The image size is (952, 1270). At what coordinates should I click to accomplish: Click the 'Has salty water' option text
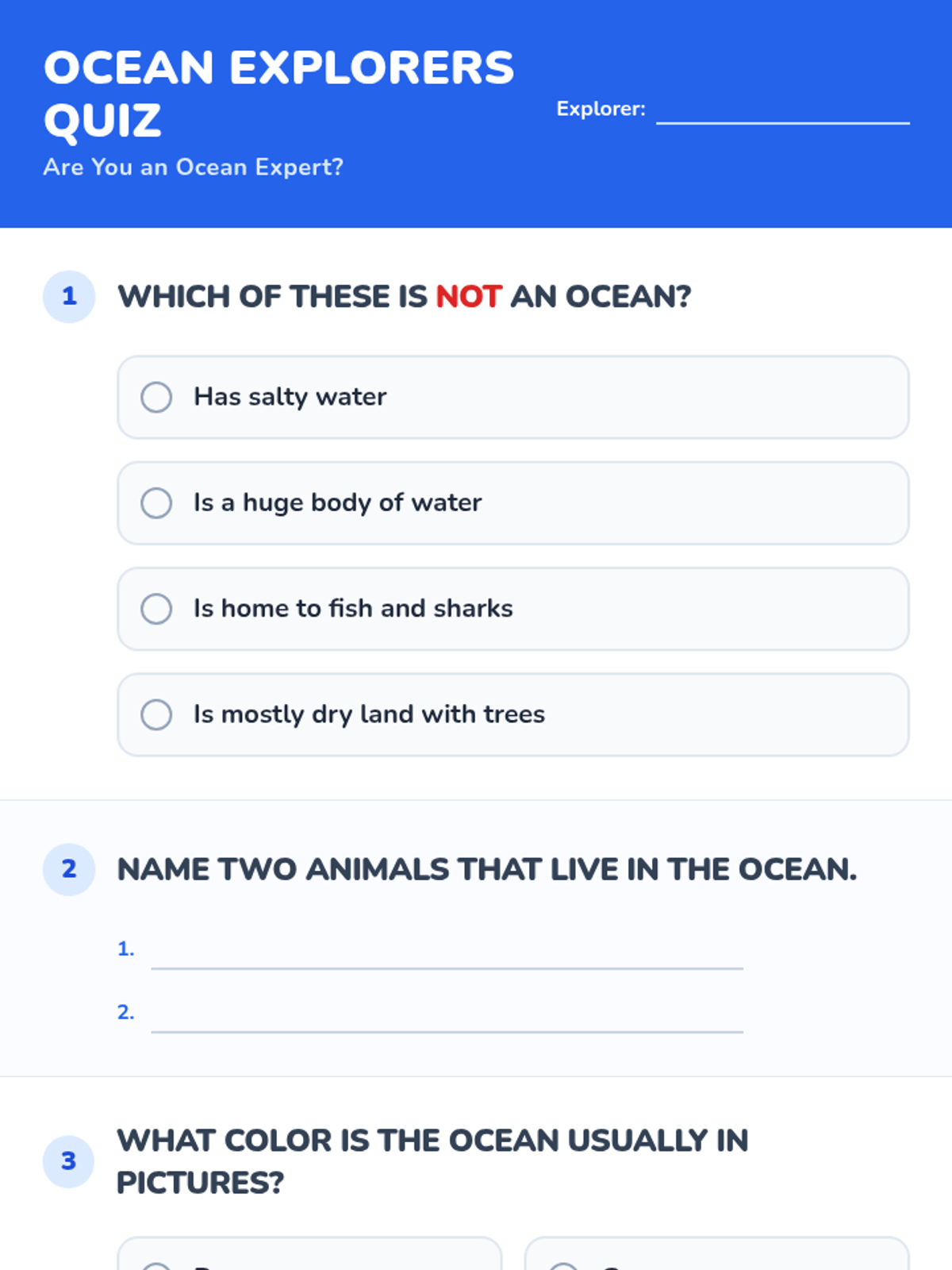point(290,397)
